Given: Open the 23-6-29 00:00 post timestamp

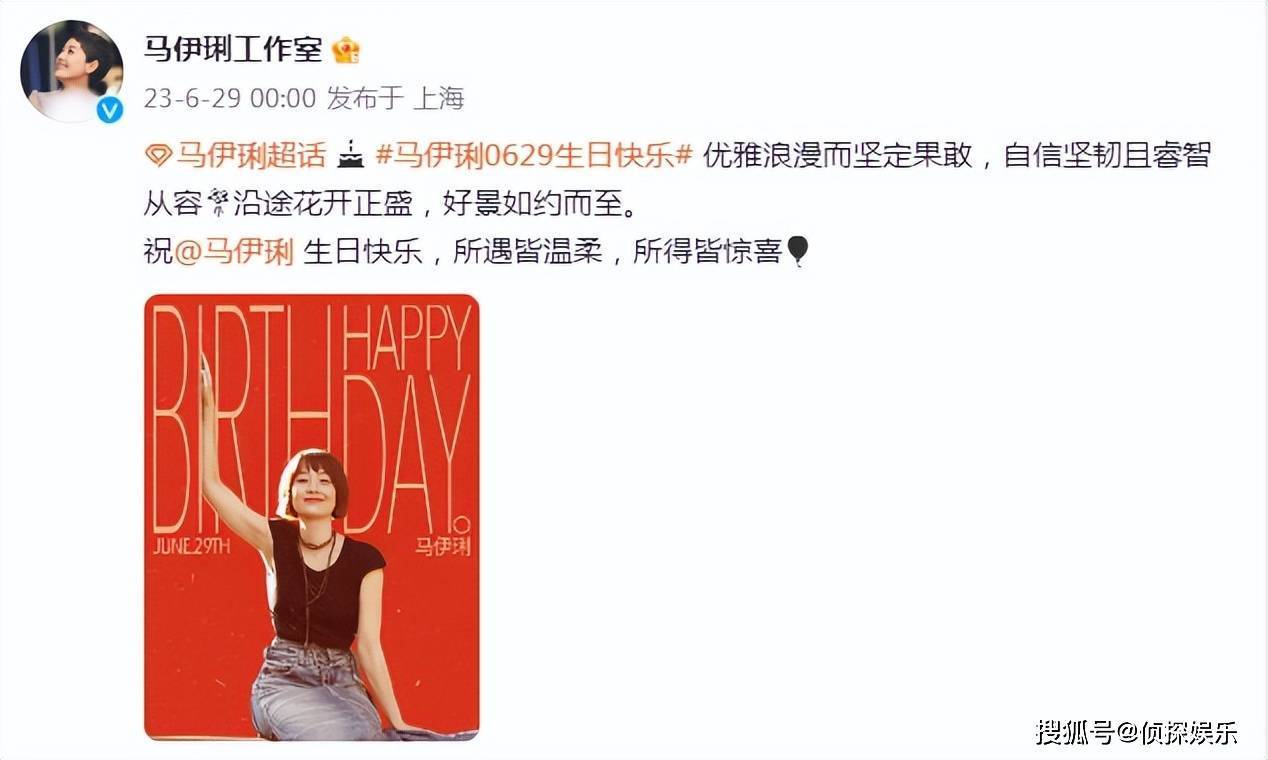Looking at the screenshot, I should (230, 98).
